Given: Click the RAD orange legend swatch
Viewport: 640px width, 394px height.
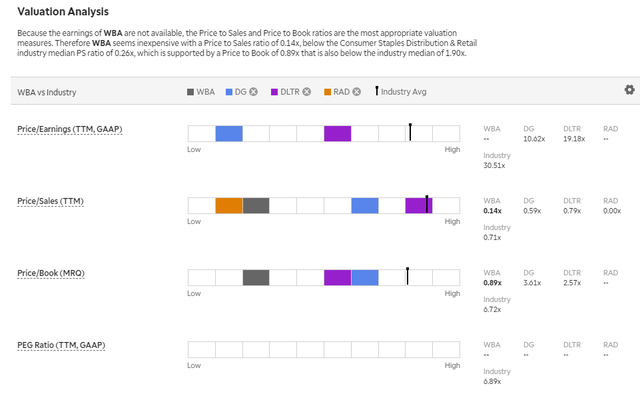Looking at the screenshot, I should click(327, 92).
